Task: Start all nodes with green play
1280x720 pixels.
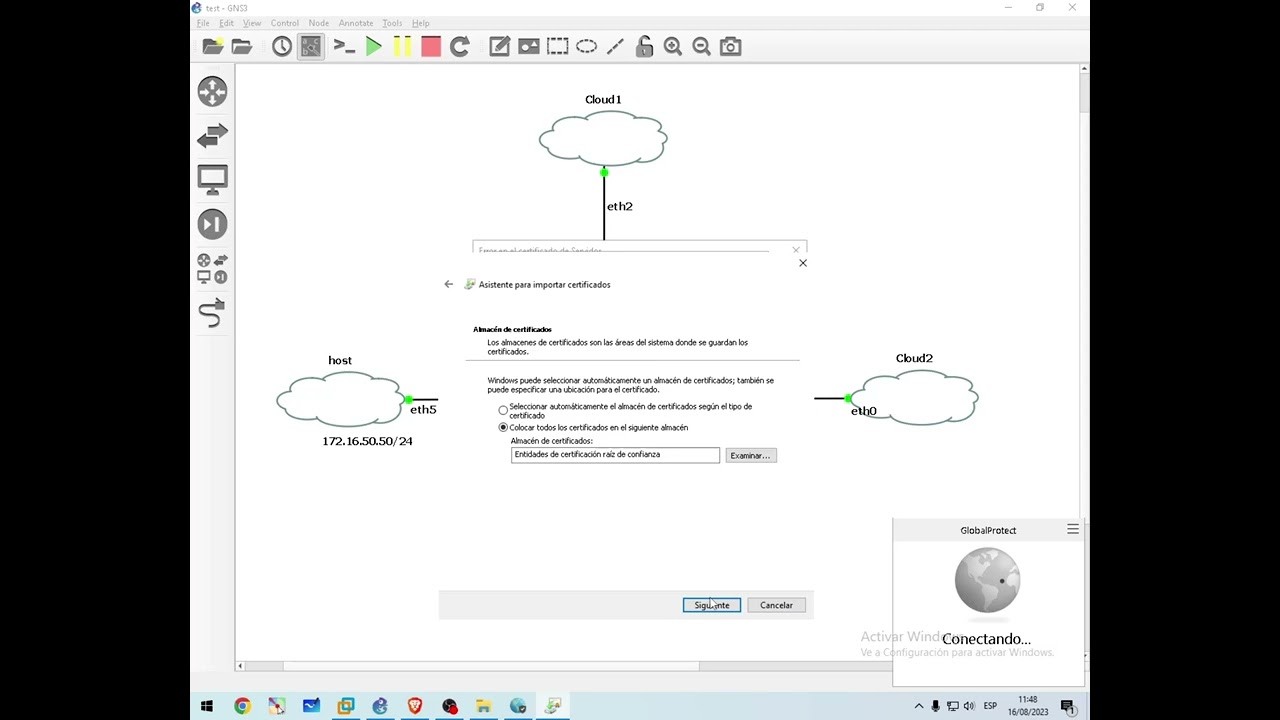Action: coord(373,46)
